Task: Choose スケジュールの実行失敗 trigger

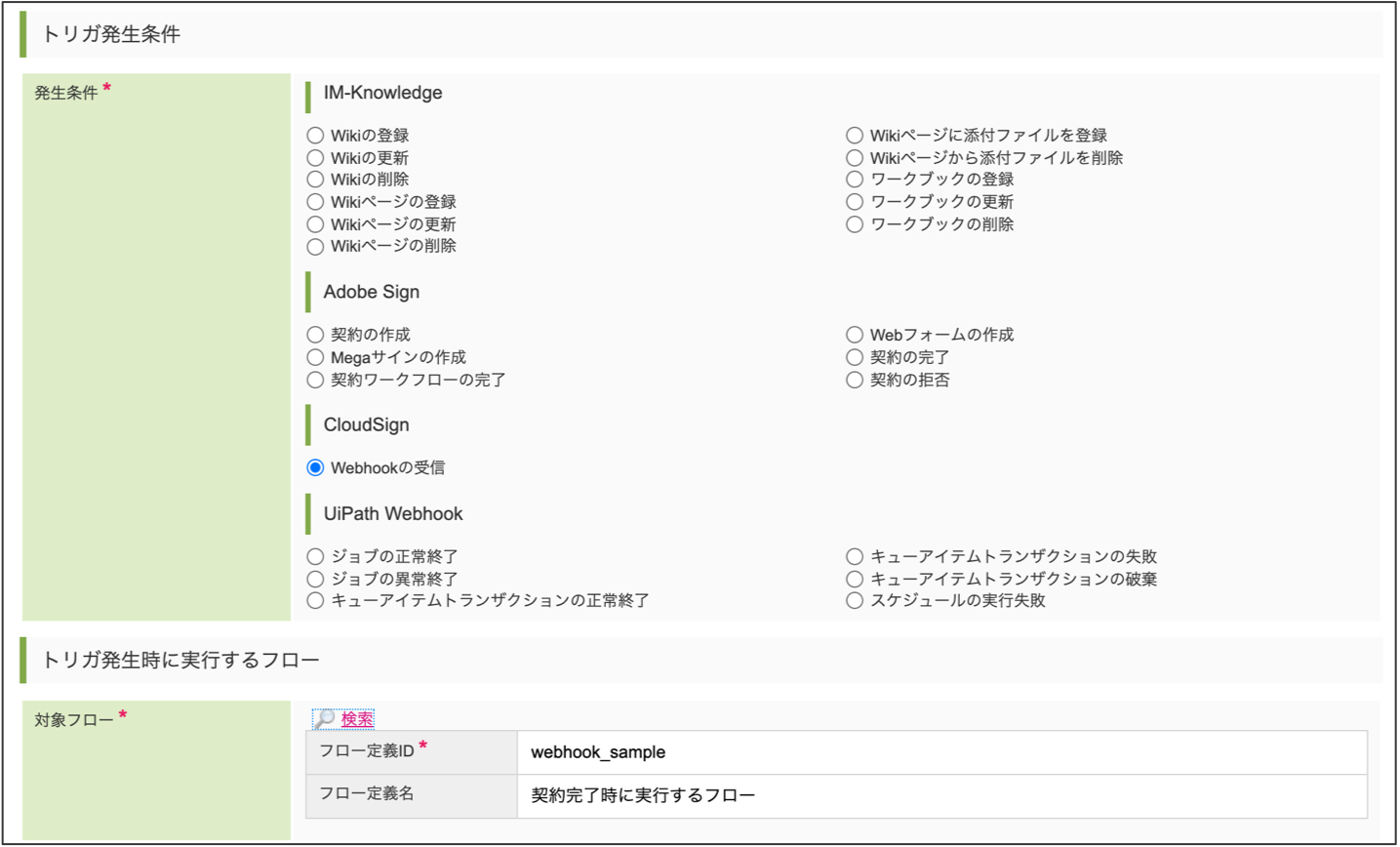Action: click(x=855, y=600)
